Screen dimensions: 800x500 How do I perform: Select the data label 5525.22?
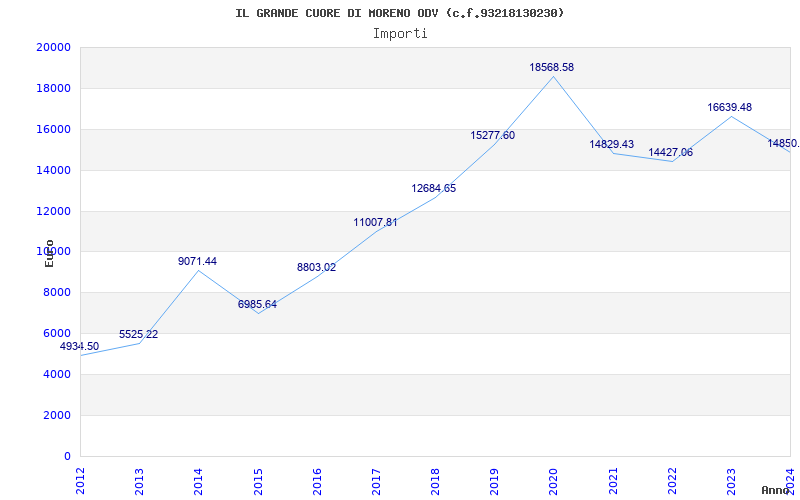[x=138, y=334]
